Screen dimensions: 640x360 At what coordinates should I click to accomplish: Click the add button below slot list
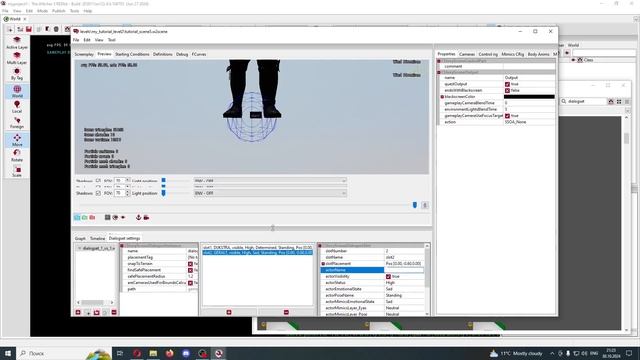pos(229,312)
